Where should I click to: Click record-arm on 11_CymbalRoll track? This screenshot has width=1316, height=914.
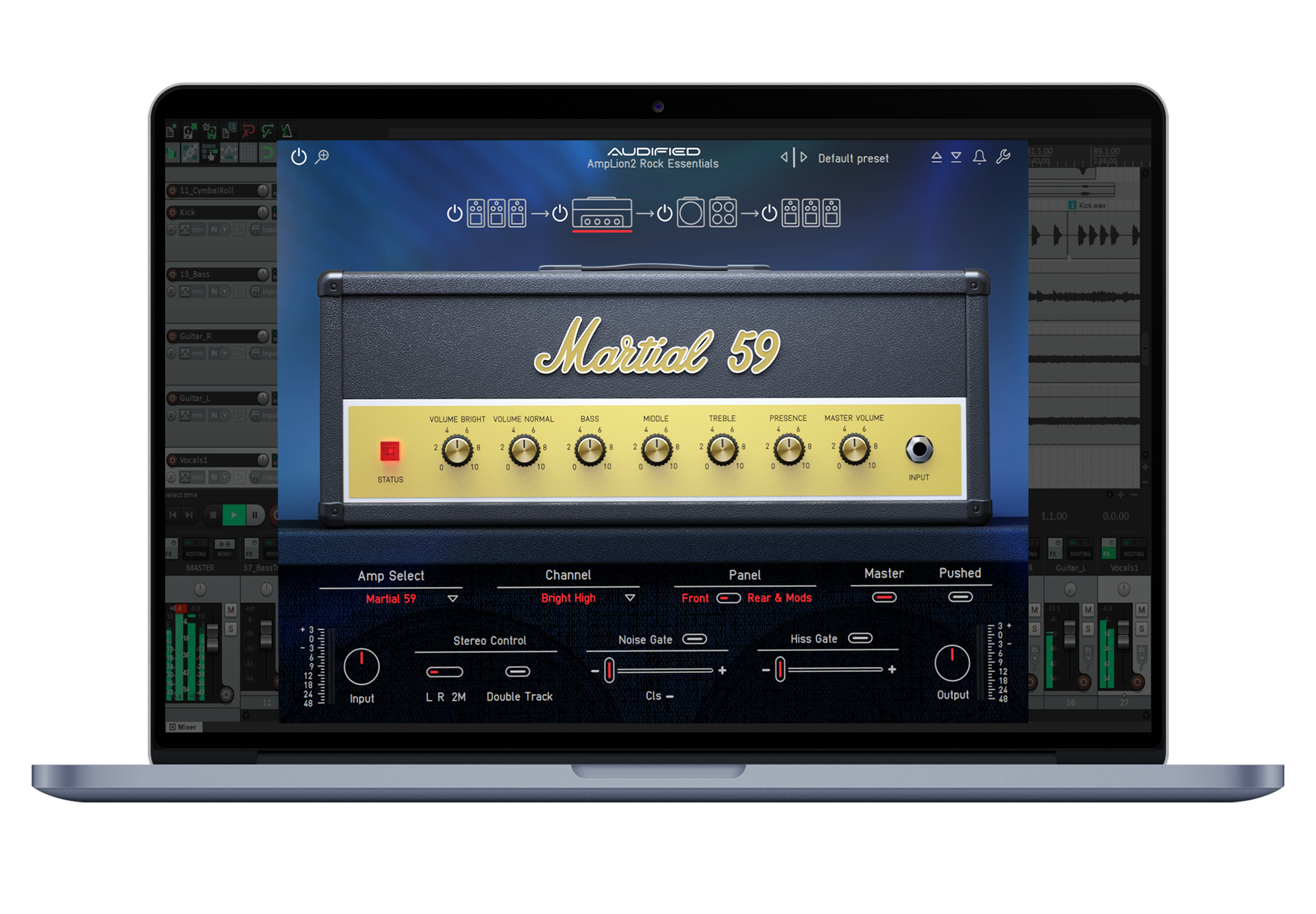[172, 191]
